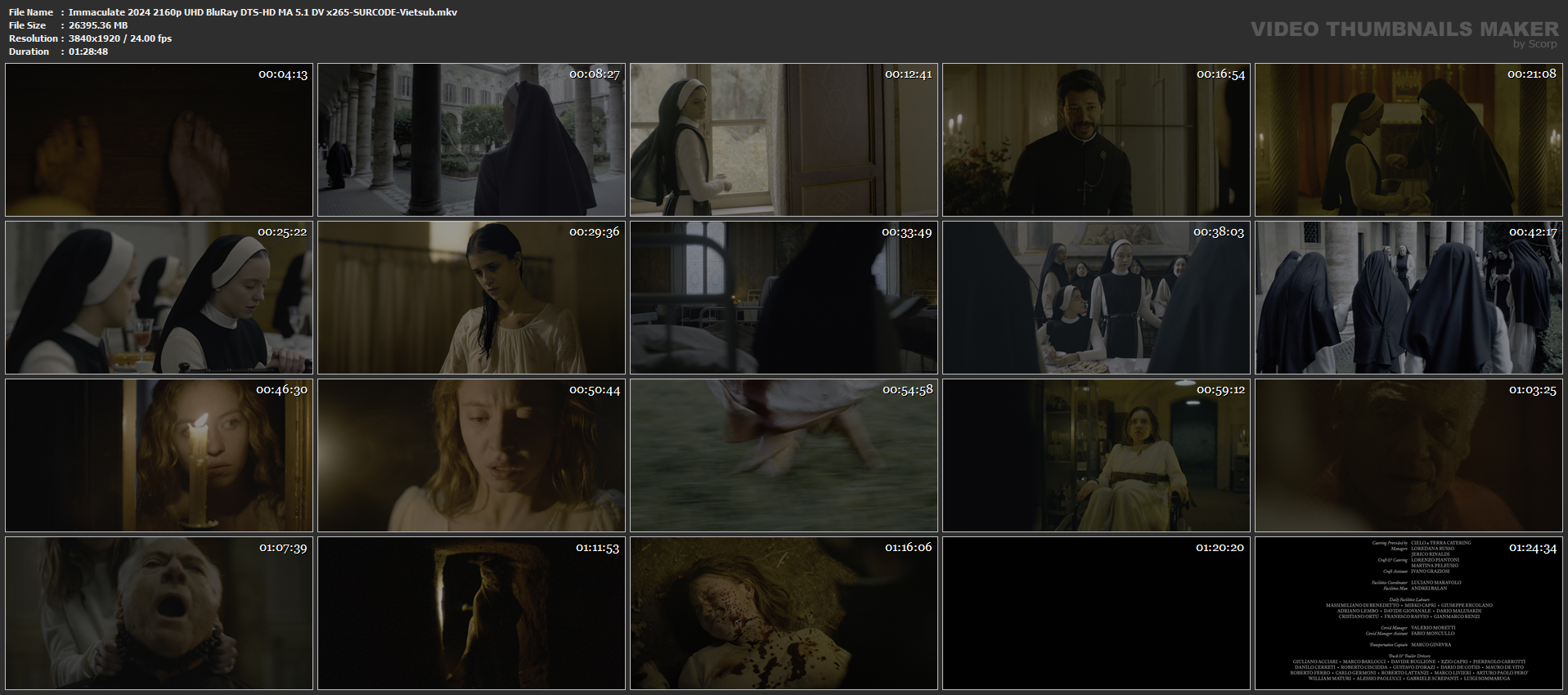The height and width of the screenshot is (695, 1568).
Task: Click the thumbnail at 00:25:22
Action: click(x=159, y=298)
